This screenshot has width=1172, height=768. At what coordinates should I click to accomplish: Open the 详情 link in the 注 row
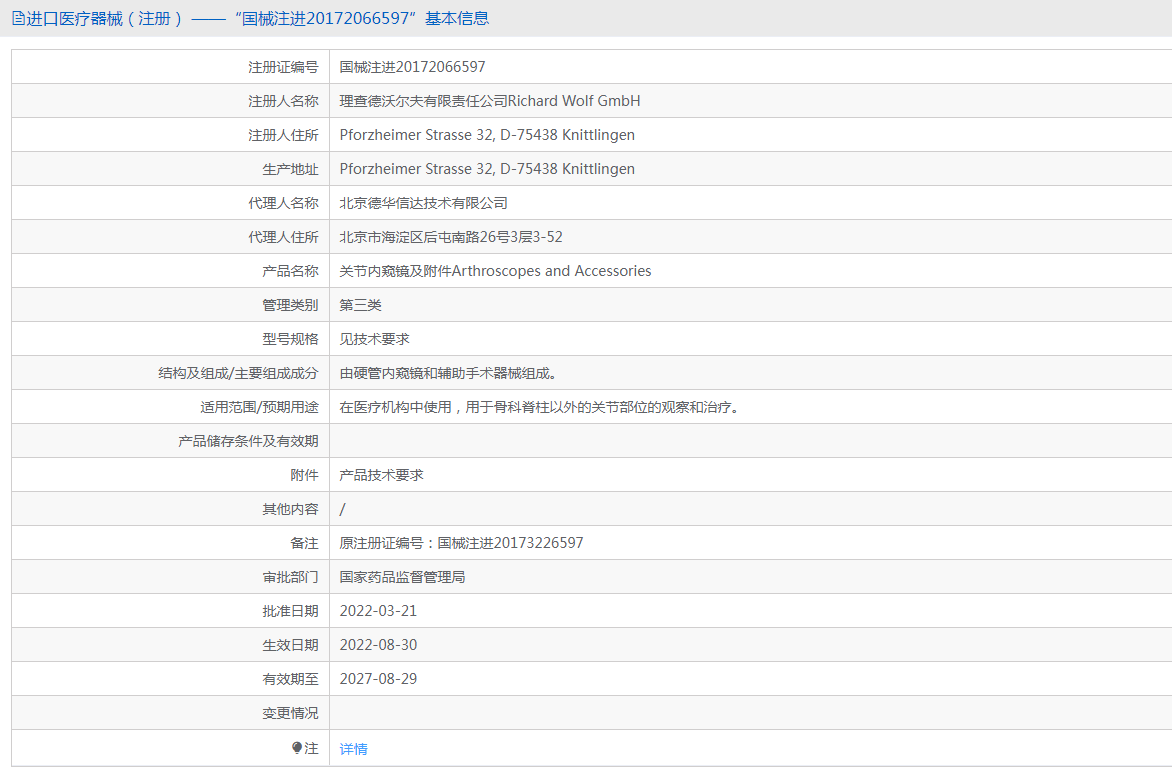(354, 749)
